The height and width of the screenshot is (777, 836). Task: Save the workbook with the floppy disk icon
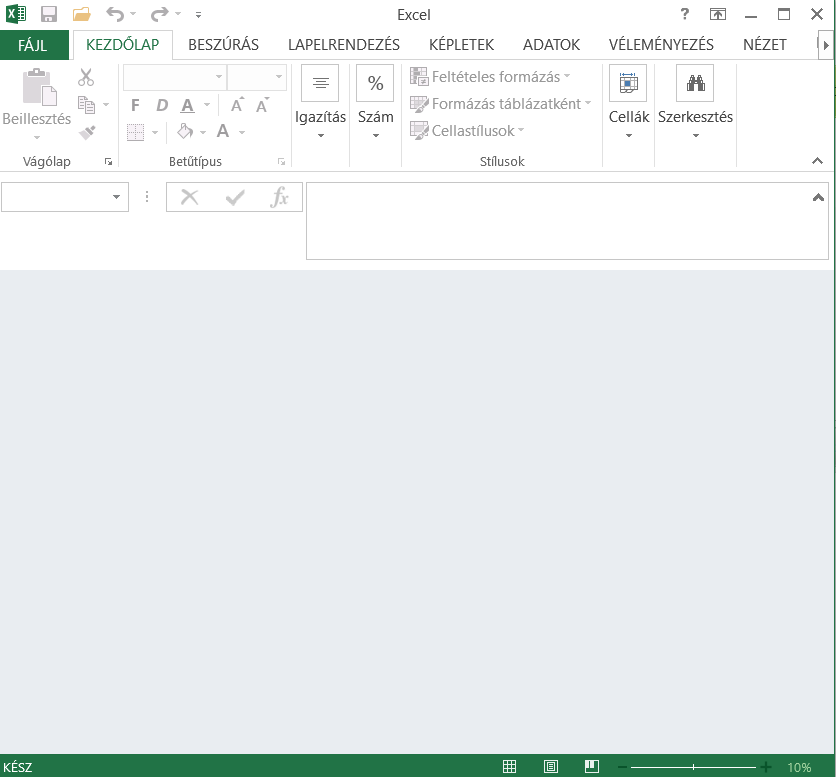point(49,14)
